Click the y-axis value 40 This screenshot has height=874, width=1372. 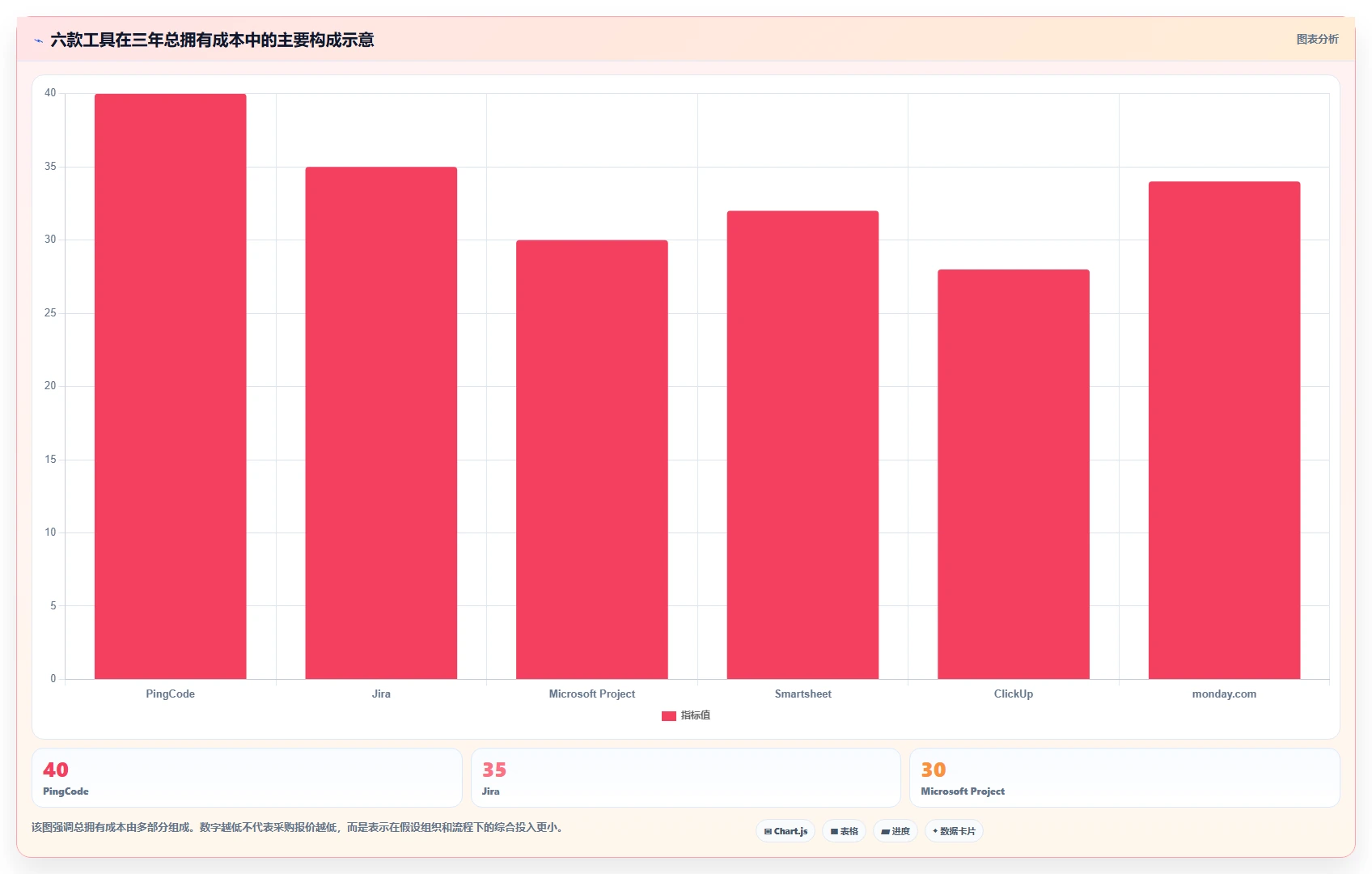[x=50, y=93]
